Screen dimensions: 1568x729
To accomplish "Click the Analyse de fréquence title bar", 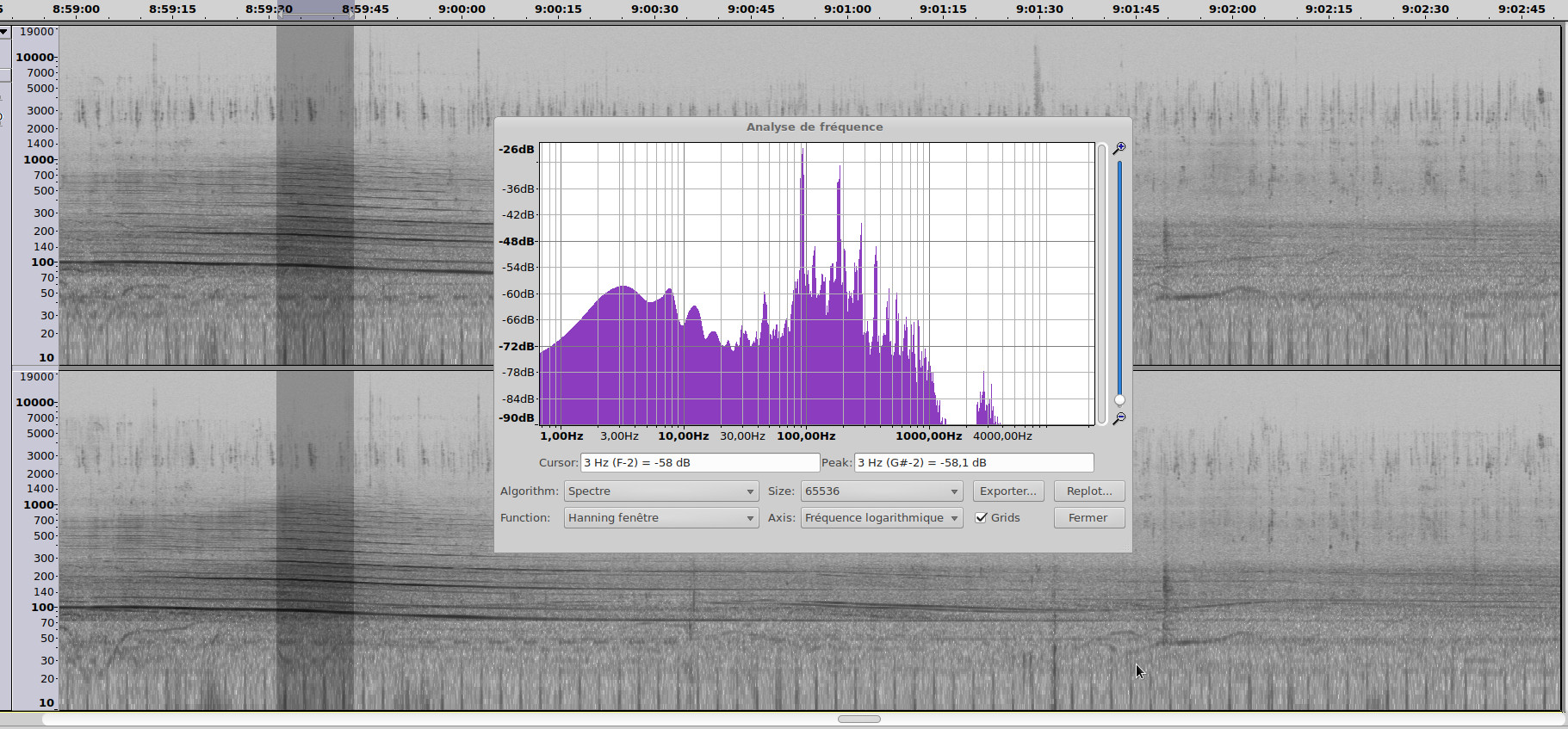I will coord(814,127).
